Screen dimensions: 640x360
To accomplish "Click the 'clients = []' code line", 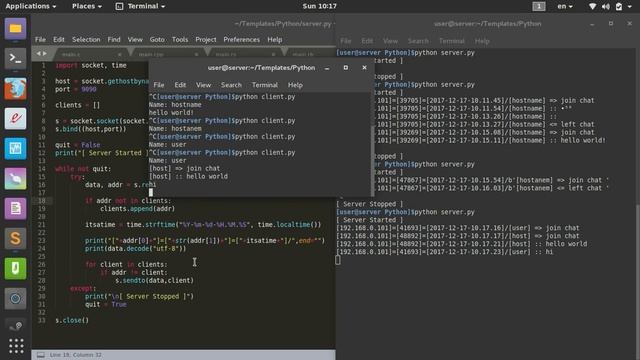I will pos(78,105).
